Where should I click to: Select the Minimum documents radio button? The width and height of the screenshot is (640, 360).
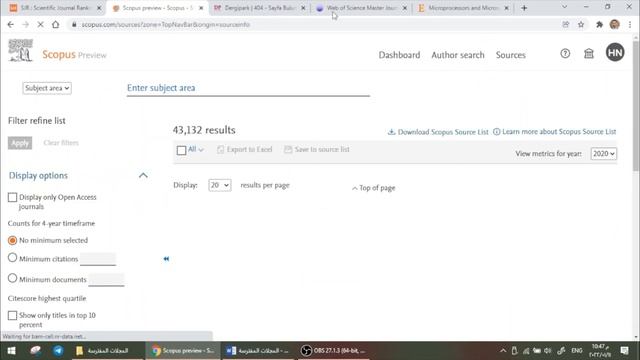tap(12, 278)
